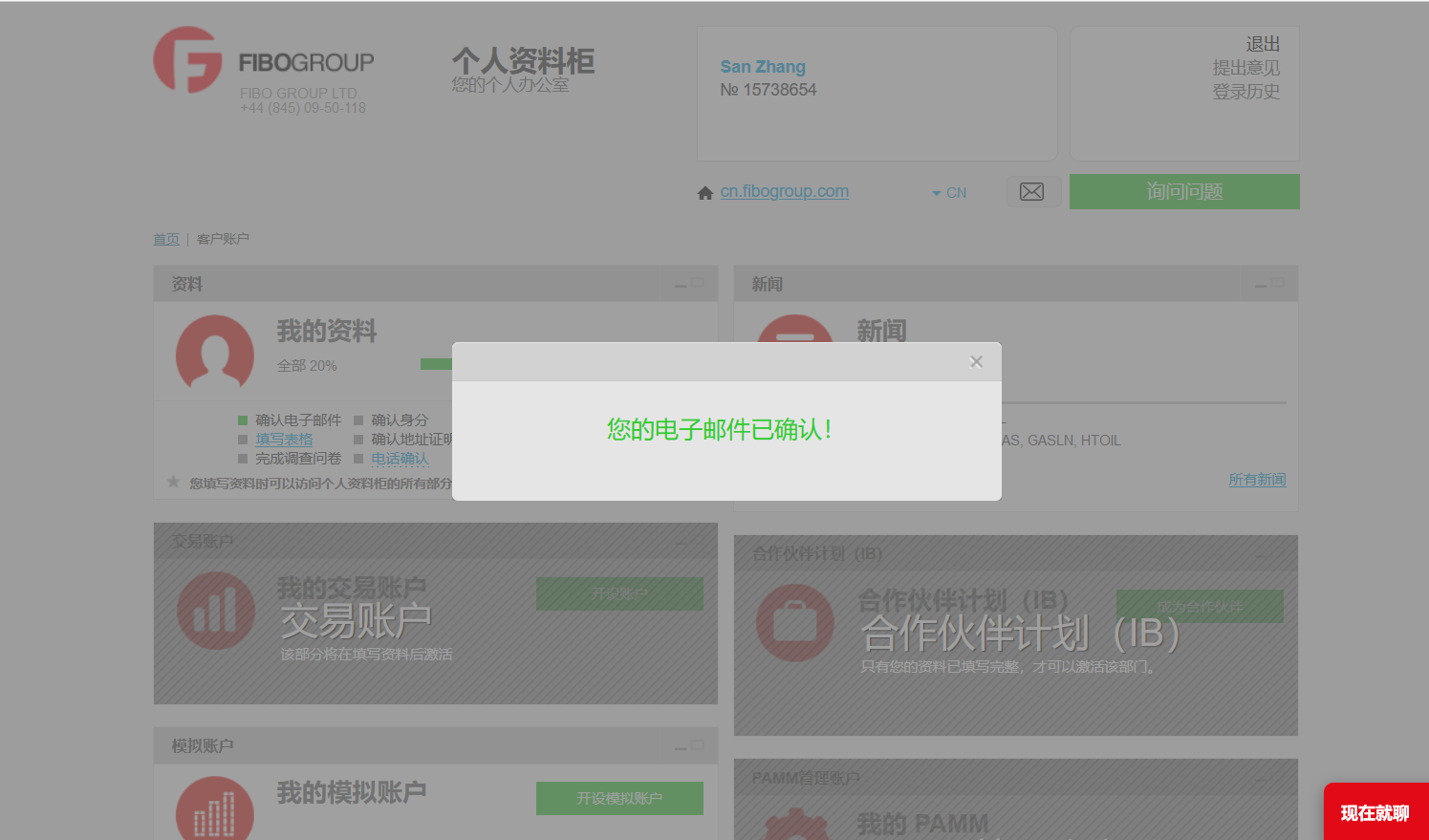This screenshot has width=1429, height=840.
Task: Toggle the 确认电子邮件 green status box
Action: coord(243,420)
